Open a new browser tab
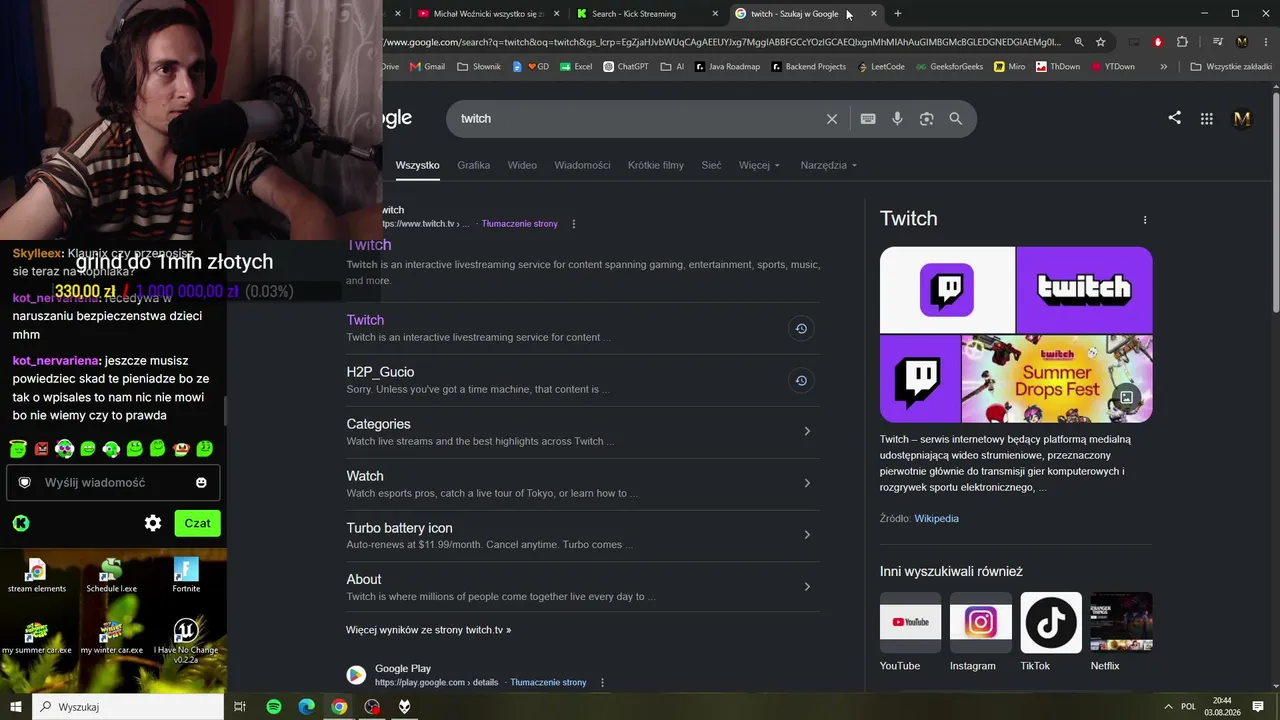This screenshot has height=720, width=1280. (x=898, y=14)
